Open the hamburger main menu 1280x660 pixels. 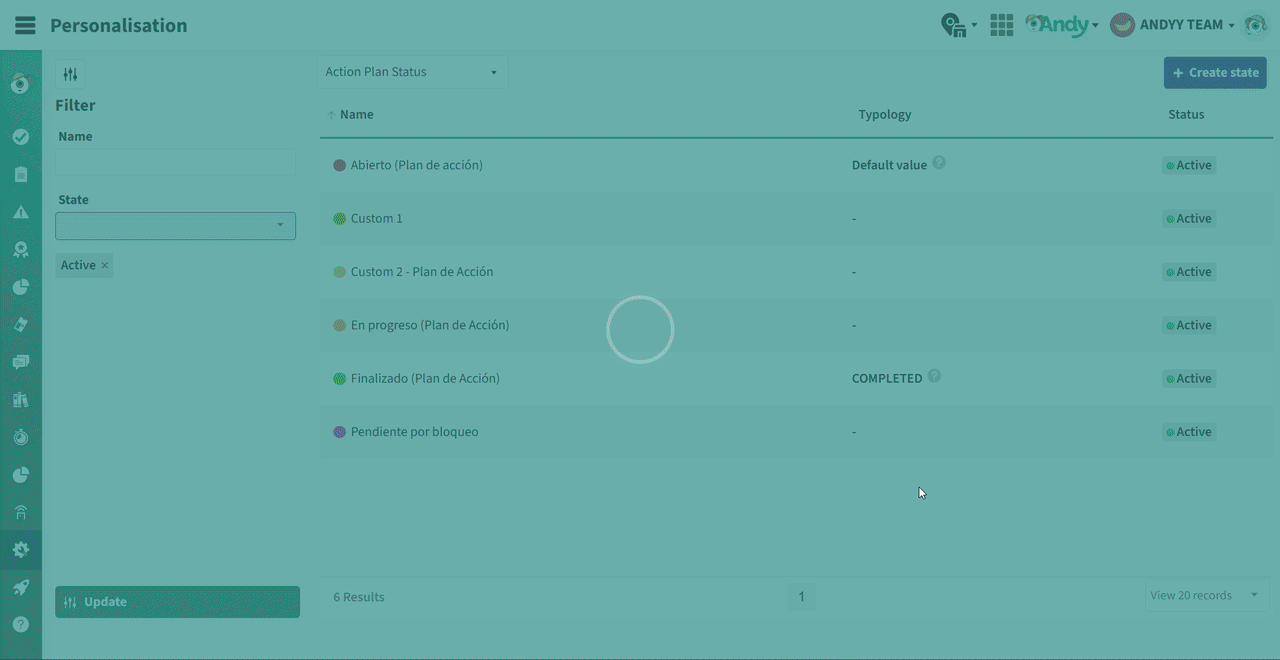25,25
